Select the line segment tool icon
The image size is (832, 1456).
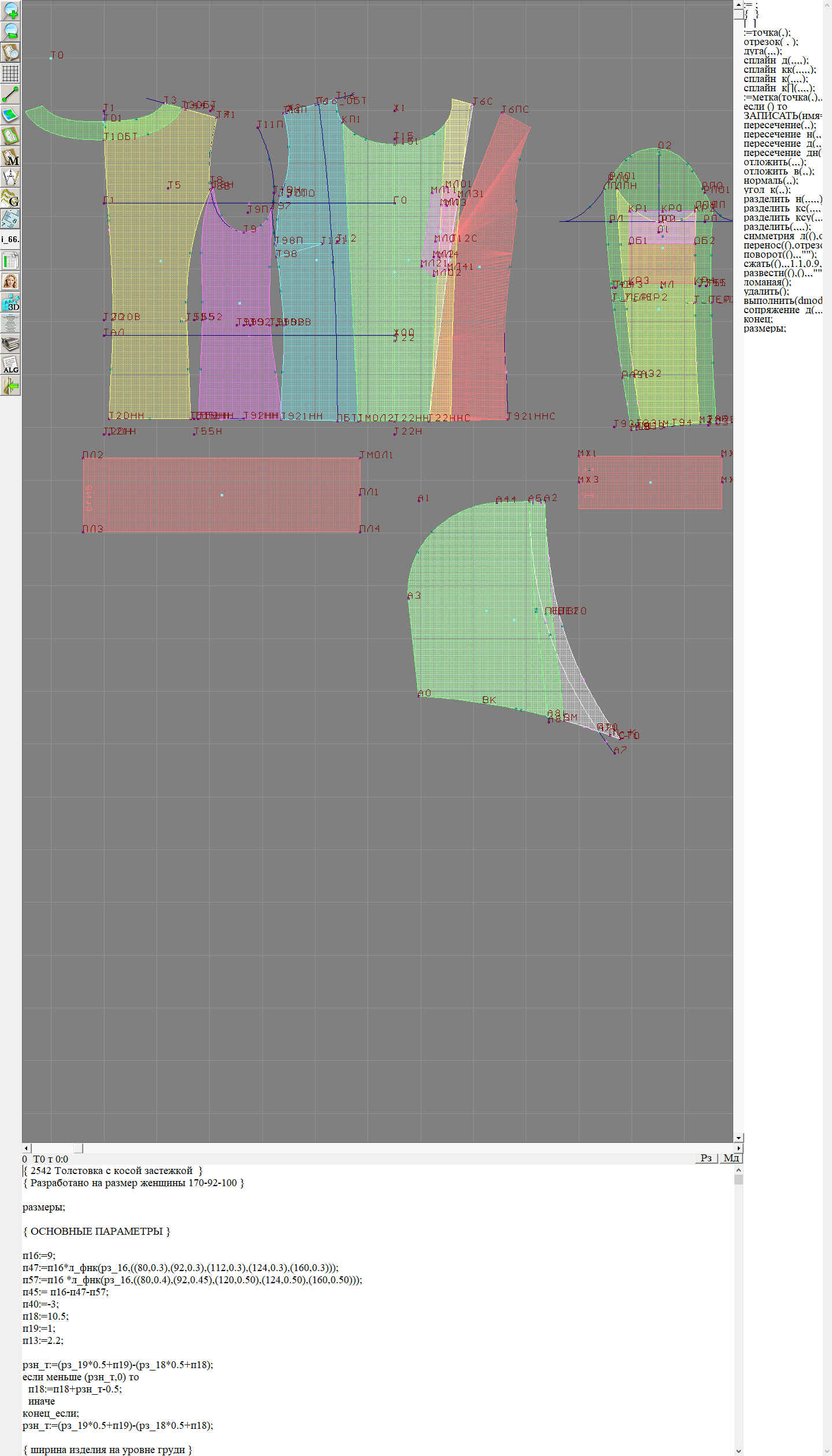pyautogui.click(x=10, y=94)
